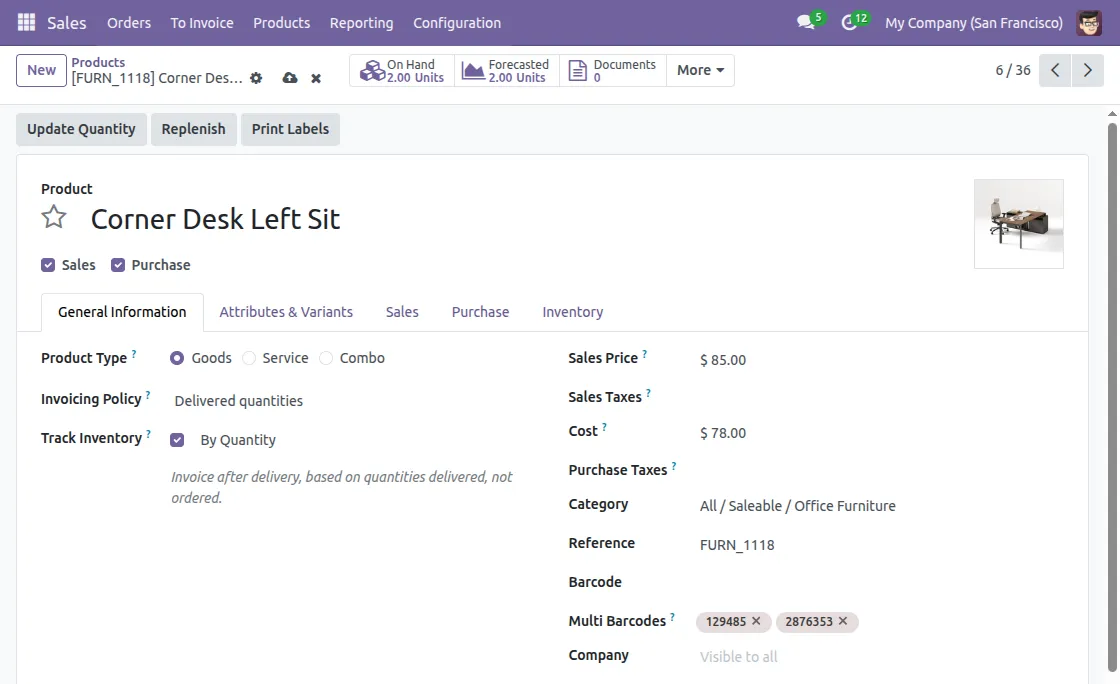Uncheck By Quantity track inventory
Screen dimensions: 1120x684
coord(177,439)
